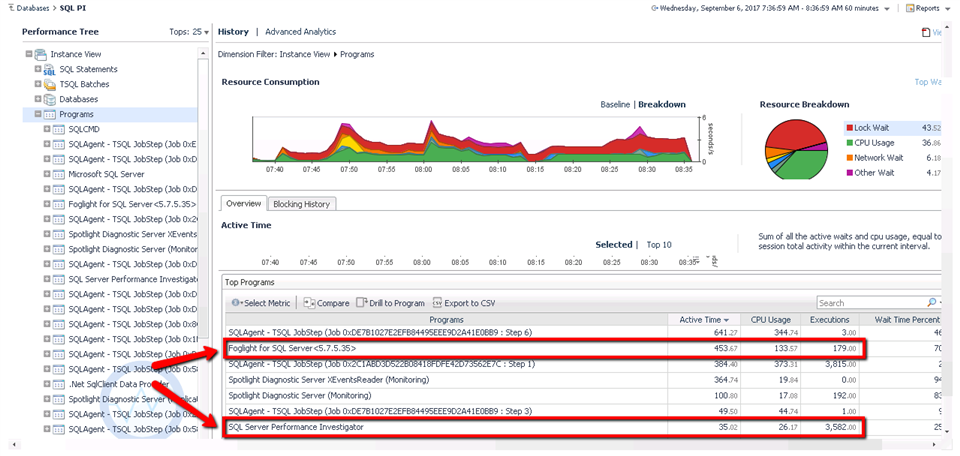
Task: Click the Network Wait orange legend swatch
Action: [850, 158]
